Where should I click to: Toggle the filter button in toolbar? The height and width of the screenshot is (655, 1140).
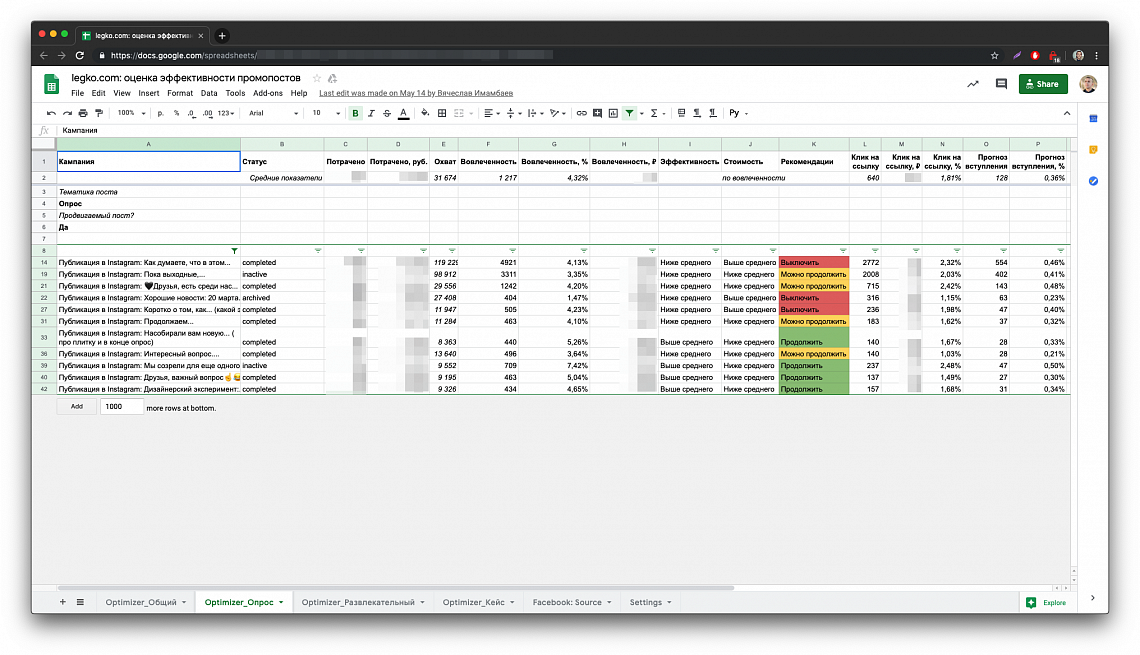click(630, 113)
